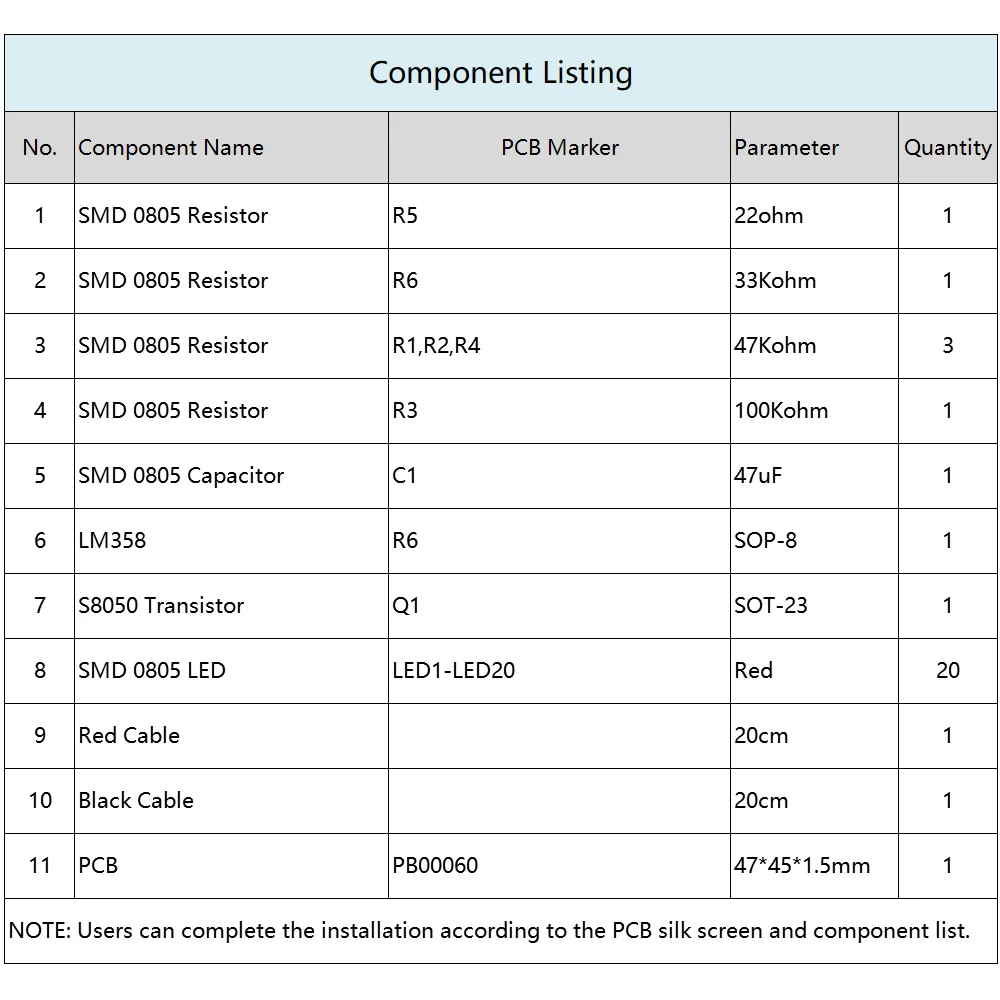Select the R1,R2,R4 marker cell
Viewport: 1000px width, 1000px height.
[x=436, y=346]
